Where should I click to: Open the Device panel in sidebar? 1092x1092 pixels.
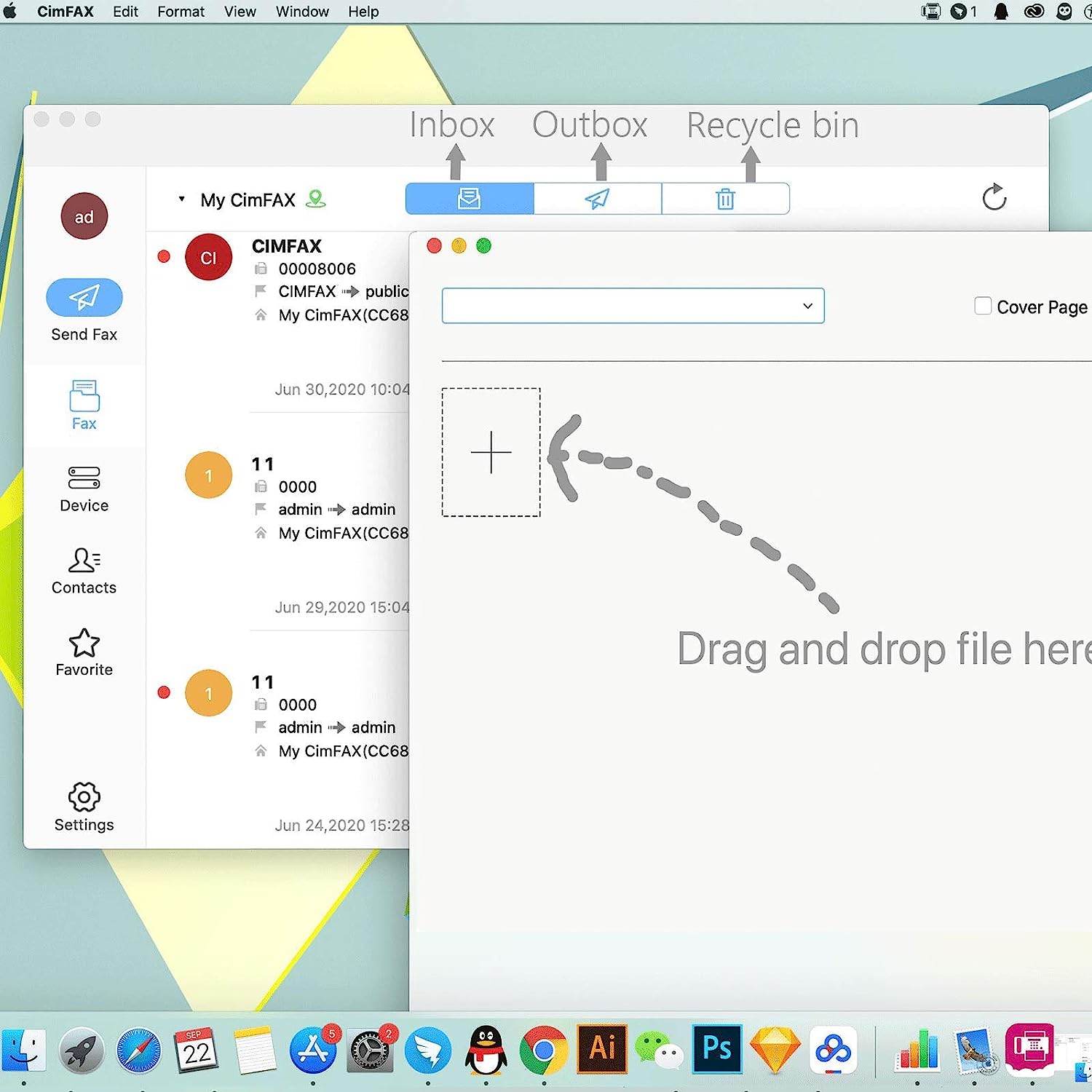[x=84, y=488]
